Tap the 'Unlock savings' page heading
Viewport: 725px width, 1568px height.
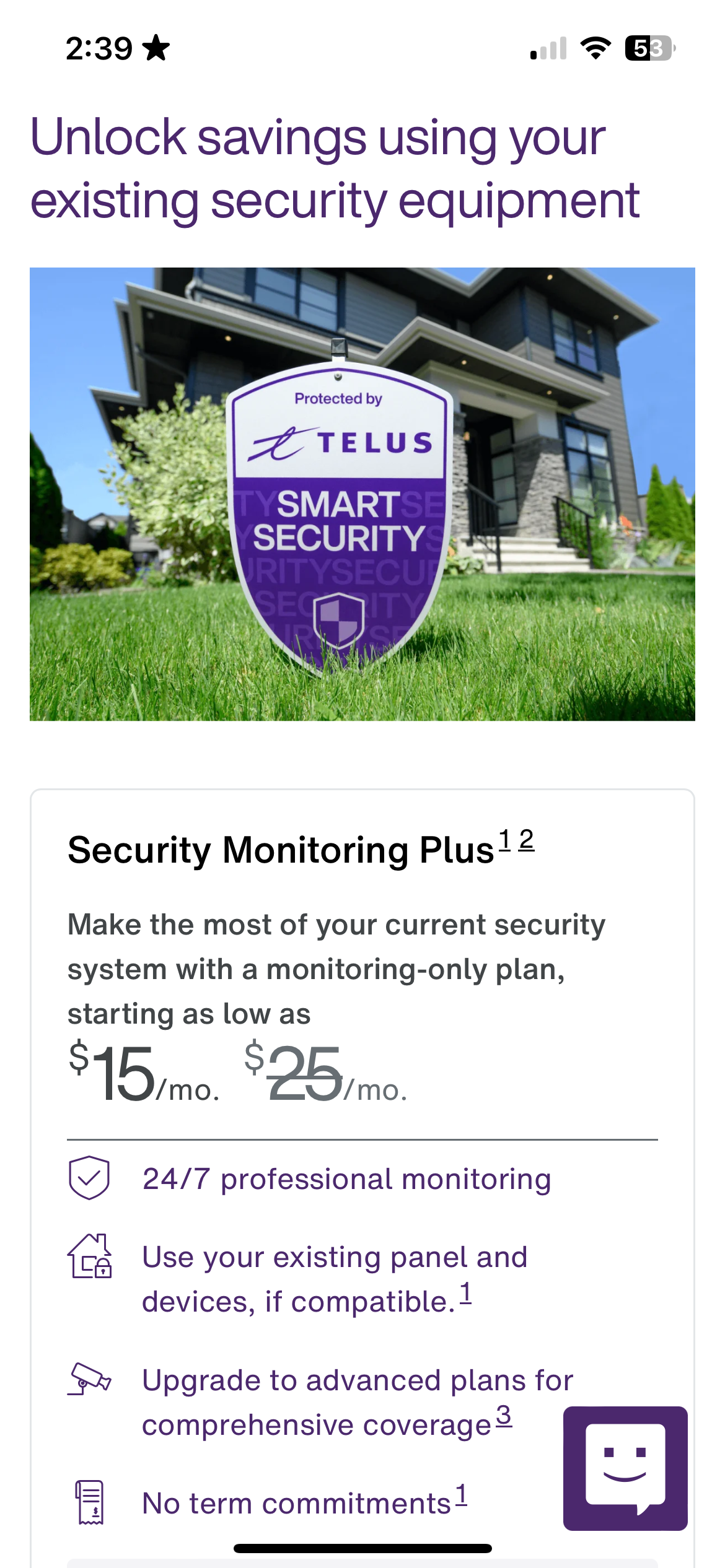click(335, 168)
